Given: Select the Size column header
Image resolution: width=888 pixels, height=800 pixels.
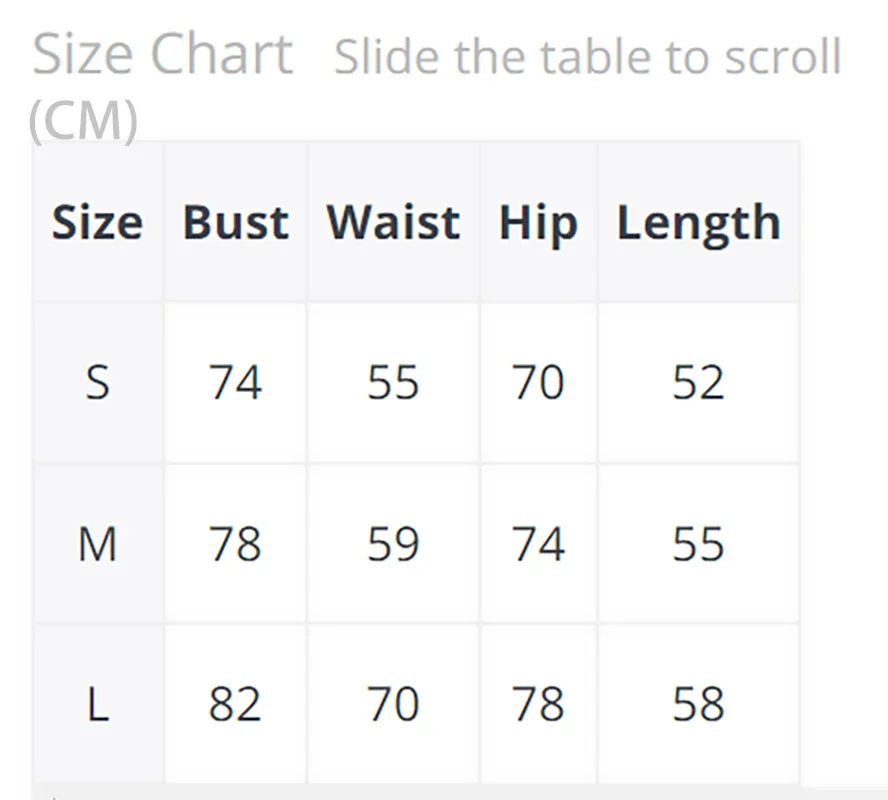Looking at the screenshot, I should pyautogui.click(x=97, y=222).
